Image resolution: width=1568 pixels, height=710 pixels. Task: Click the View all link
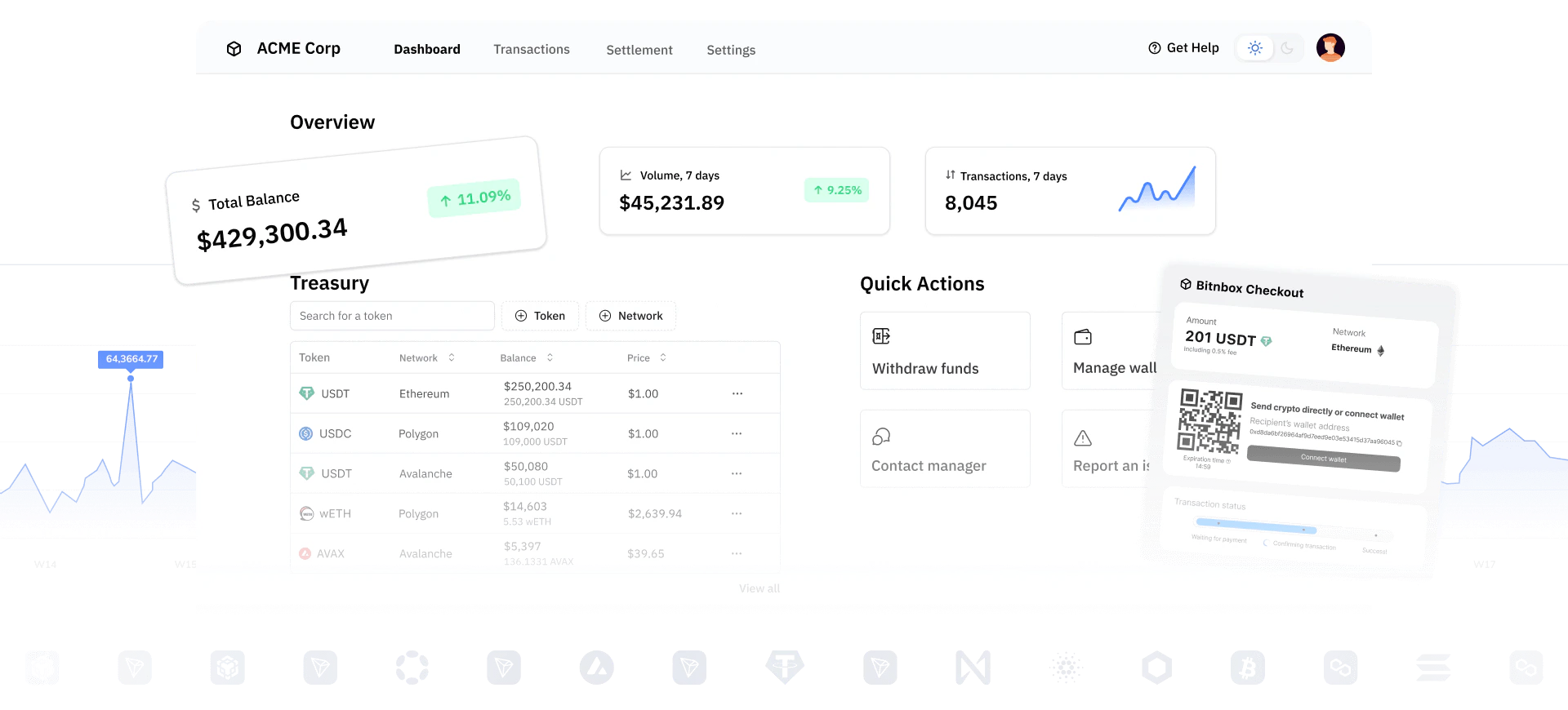point(759,588)
